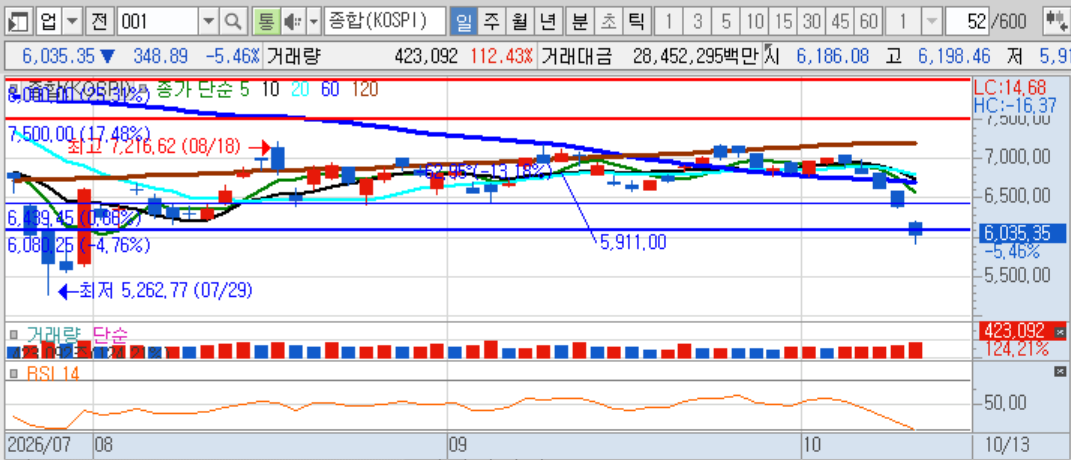
Task: Close the RSI pane with its x
Action: pyautogui.click(x=1059, y=371)
